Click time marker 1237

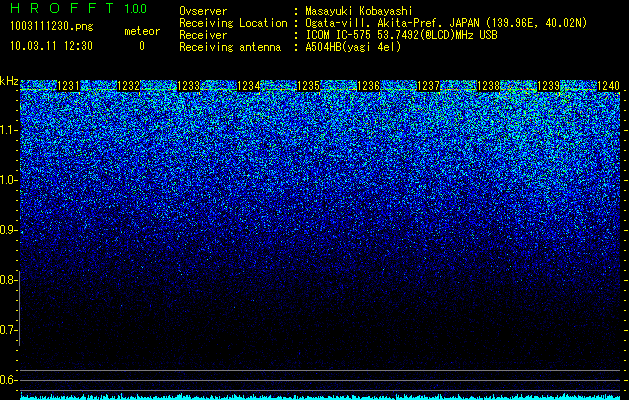428,85
